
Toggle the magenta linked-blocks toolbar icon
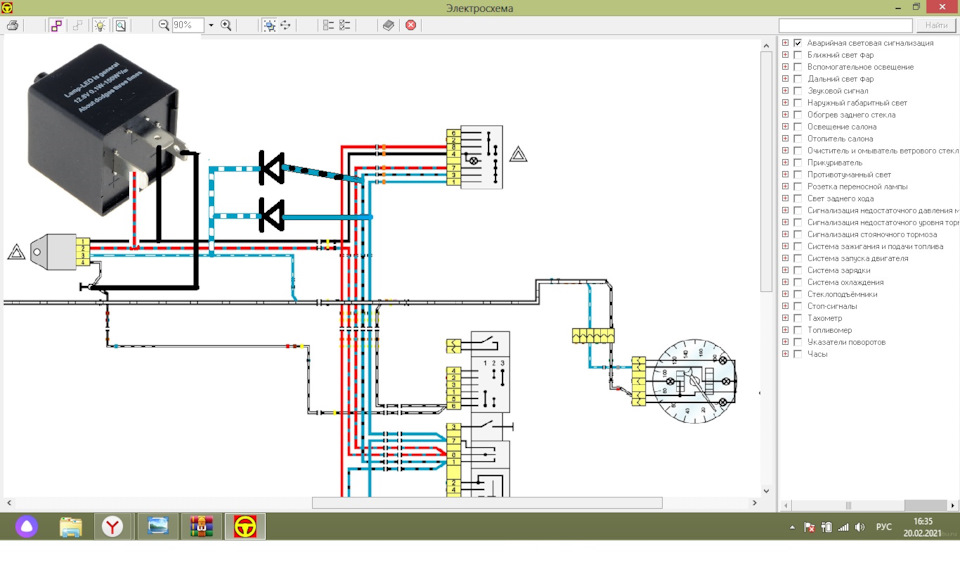tap(56, 25)
